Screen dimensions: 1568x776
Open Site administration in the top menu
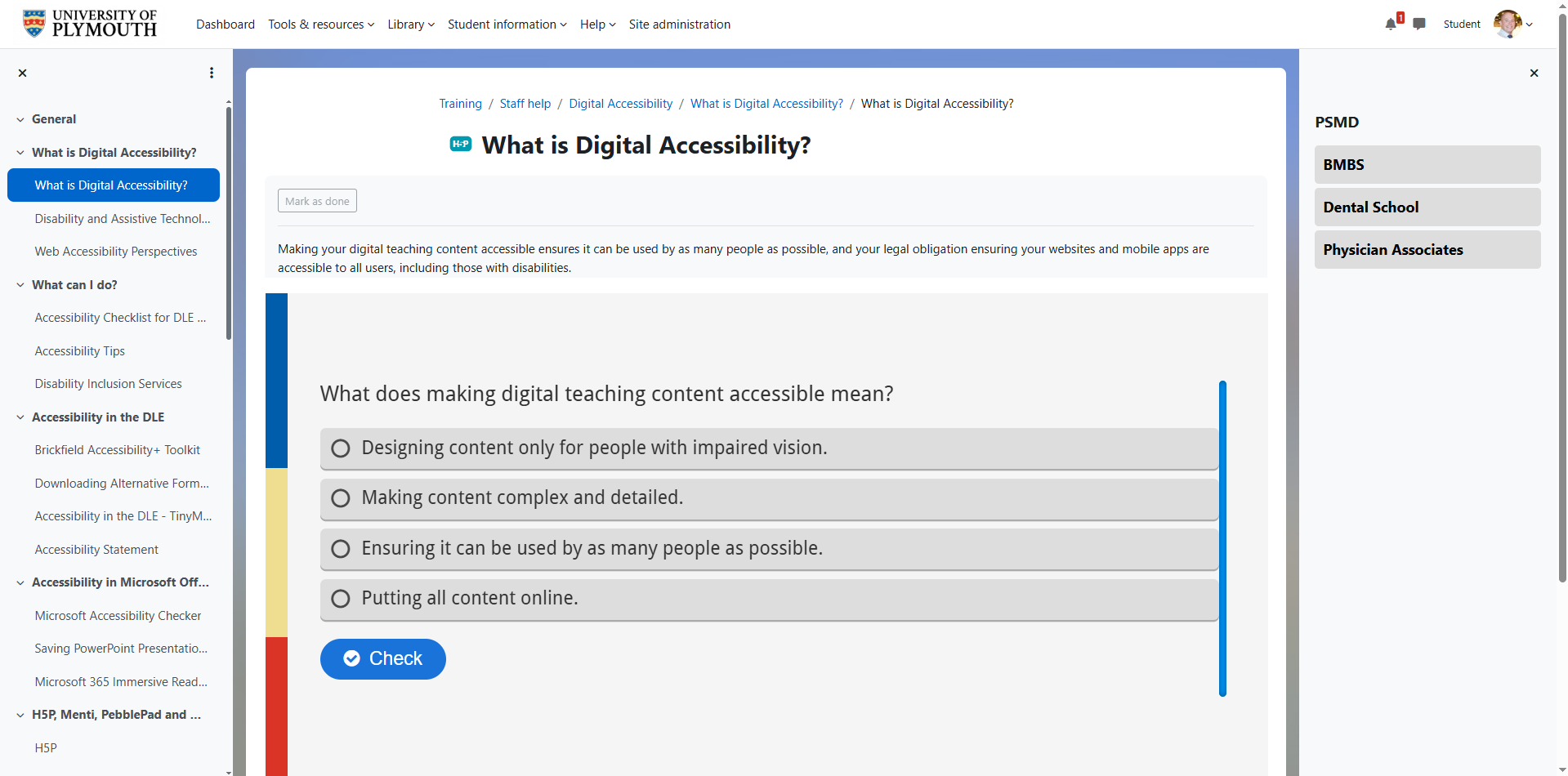(680, 25)
